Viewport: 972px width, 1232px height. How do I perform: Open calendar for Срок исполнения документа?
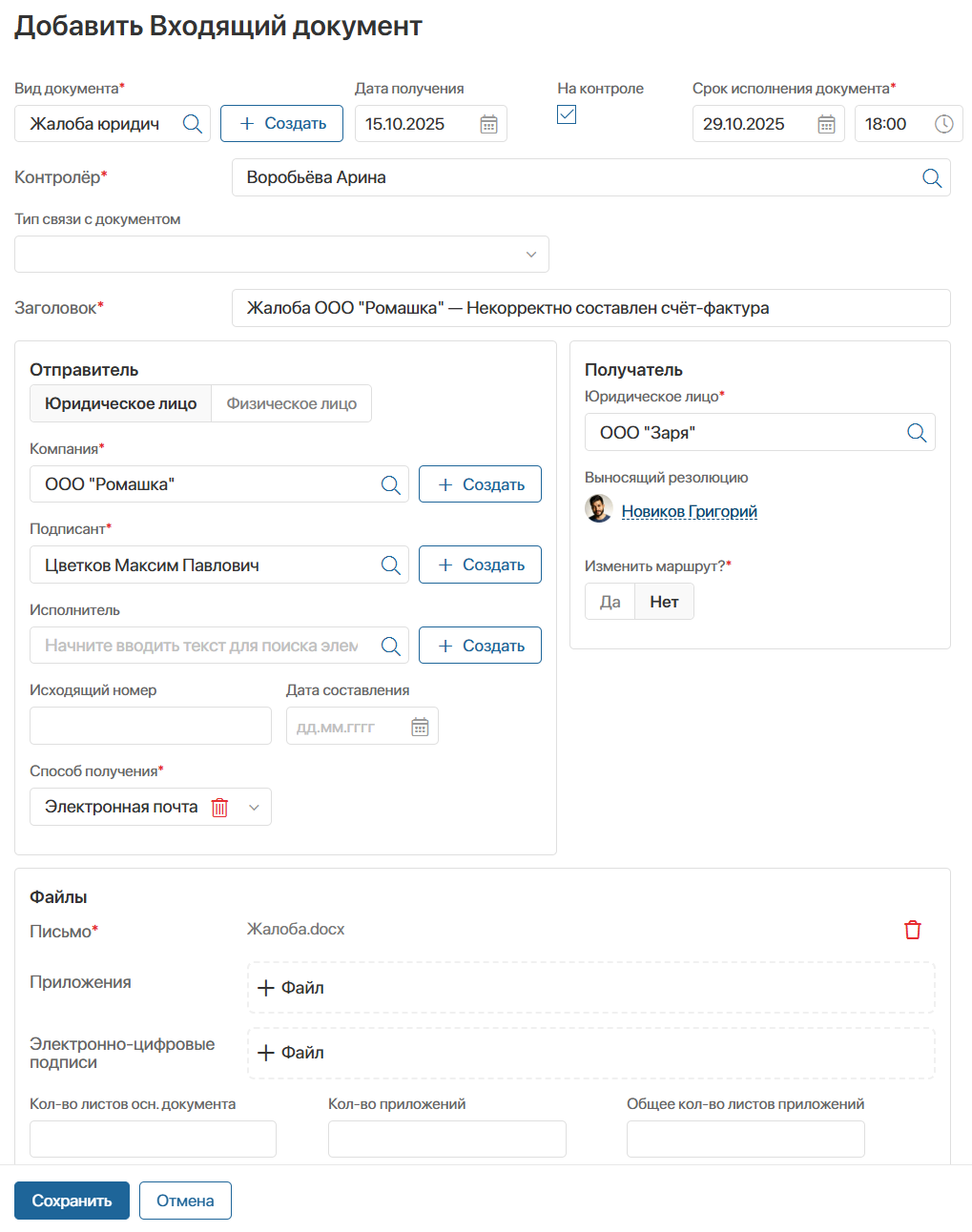pos(826,124)
